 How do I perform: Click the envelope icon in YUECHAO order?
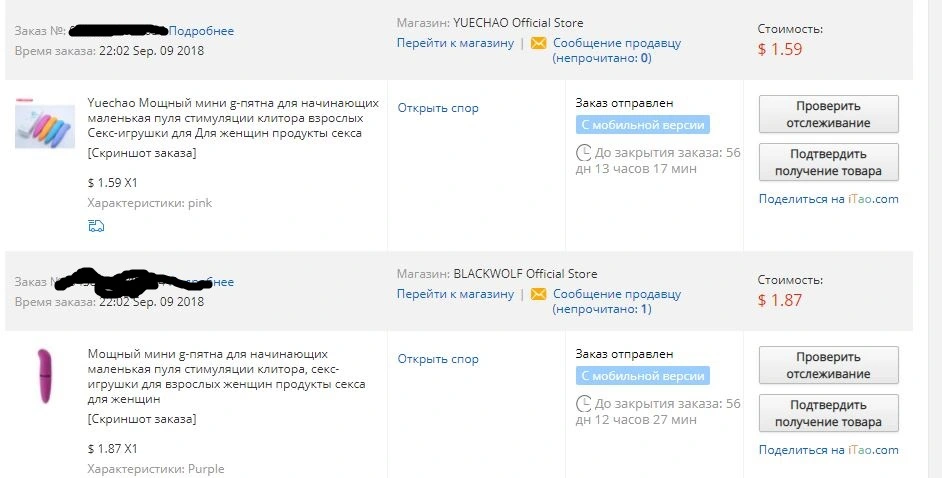point(539,43)
